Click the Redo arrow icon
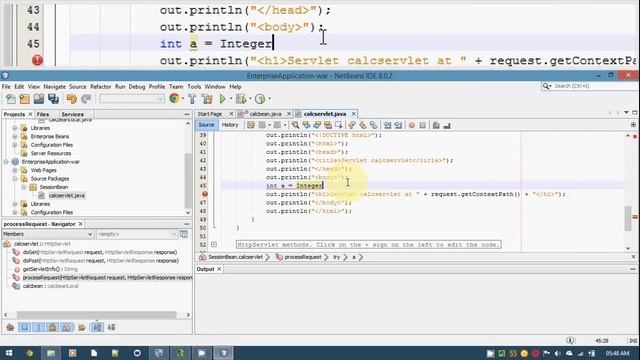Image resolution: width=640 pixels, height=360 pixels. tap(86, 99)
